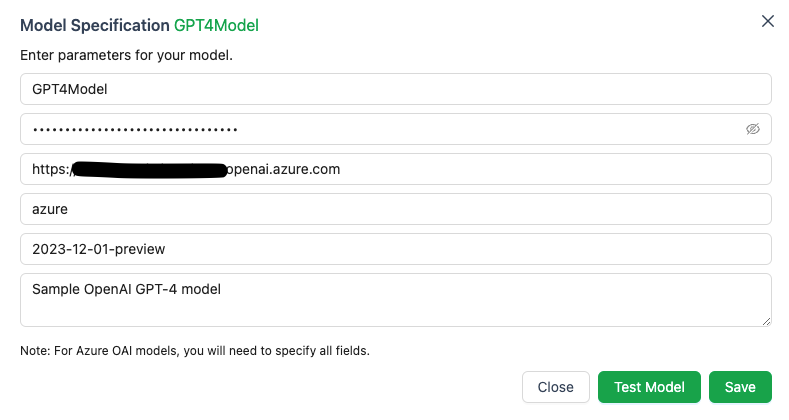This screenshot has width=789, height=420.
Task: Save the model specification
Action: 740,387
